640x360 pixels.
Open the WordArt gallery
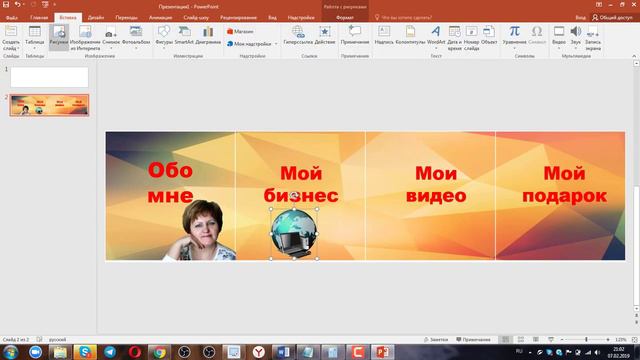(436, 37)
